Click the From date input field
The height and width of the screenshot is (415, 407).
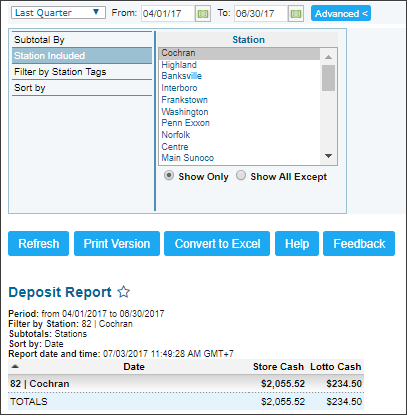point(168,14)
